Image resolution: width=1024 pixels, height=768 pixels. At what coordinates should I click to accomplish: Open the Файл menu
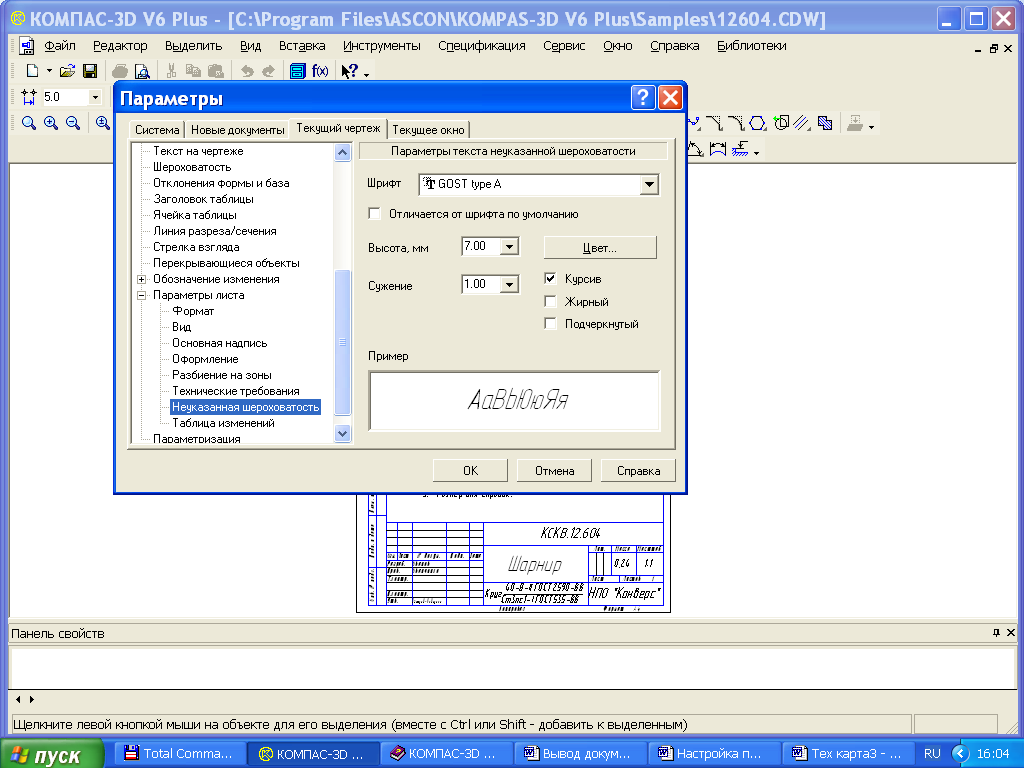coord(59,46)
